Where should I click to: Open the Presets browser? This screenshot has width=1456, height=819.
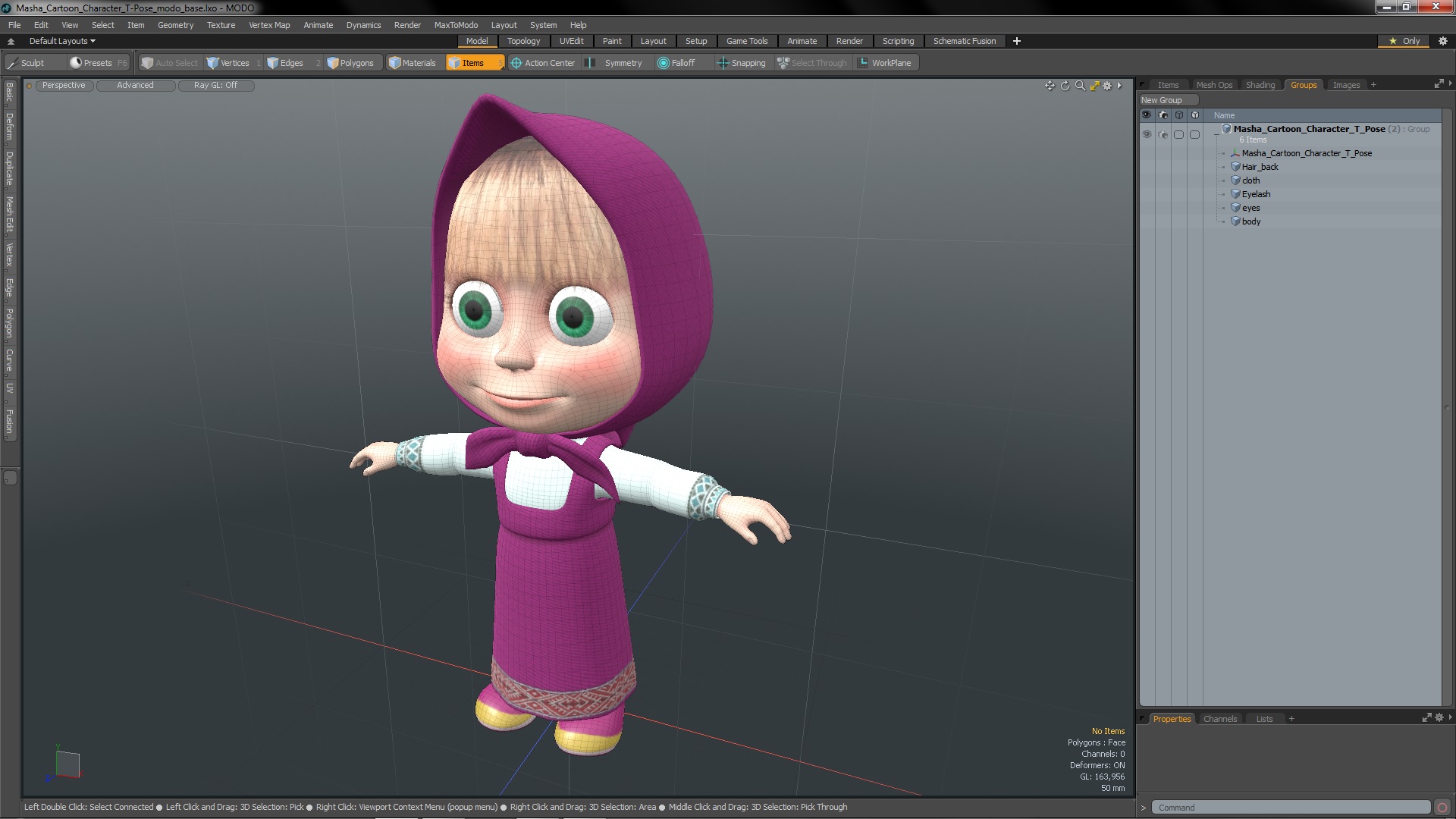[98, 63]
